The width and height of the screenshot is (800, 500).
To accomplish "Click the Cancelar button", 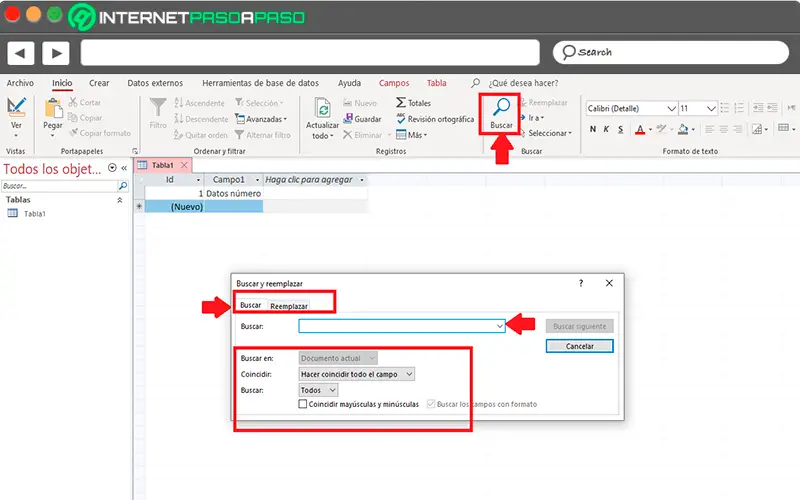I will [x=580, y=346].
